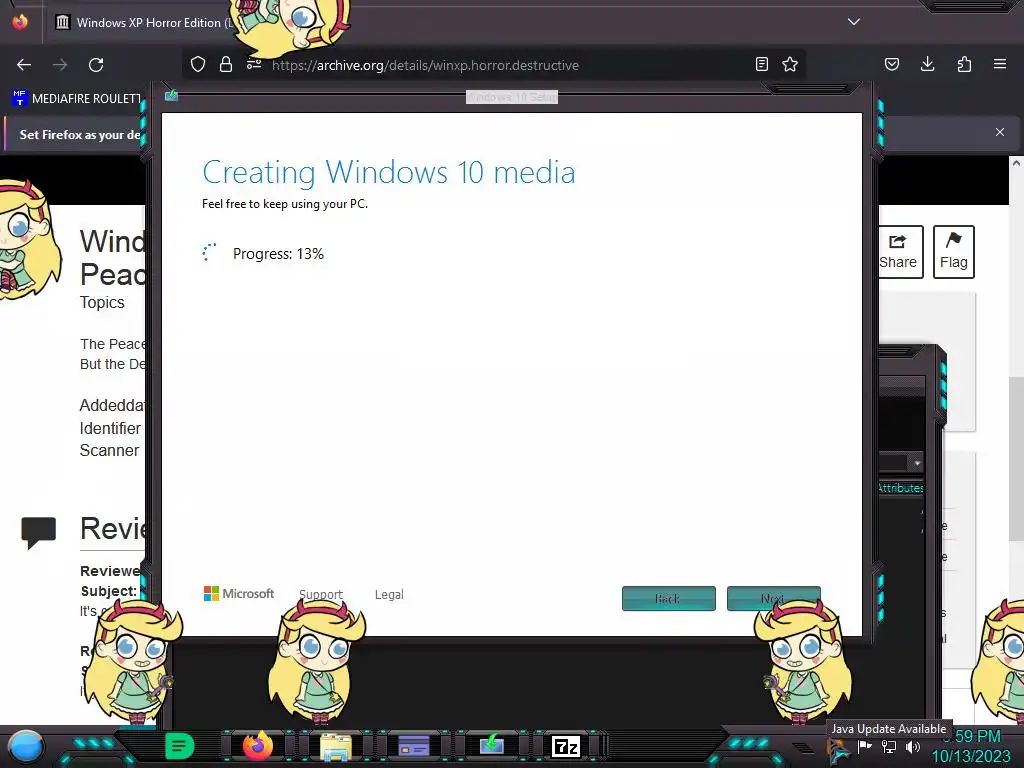
Task: Toggle reader view icon
Action: (761, 64)
